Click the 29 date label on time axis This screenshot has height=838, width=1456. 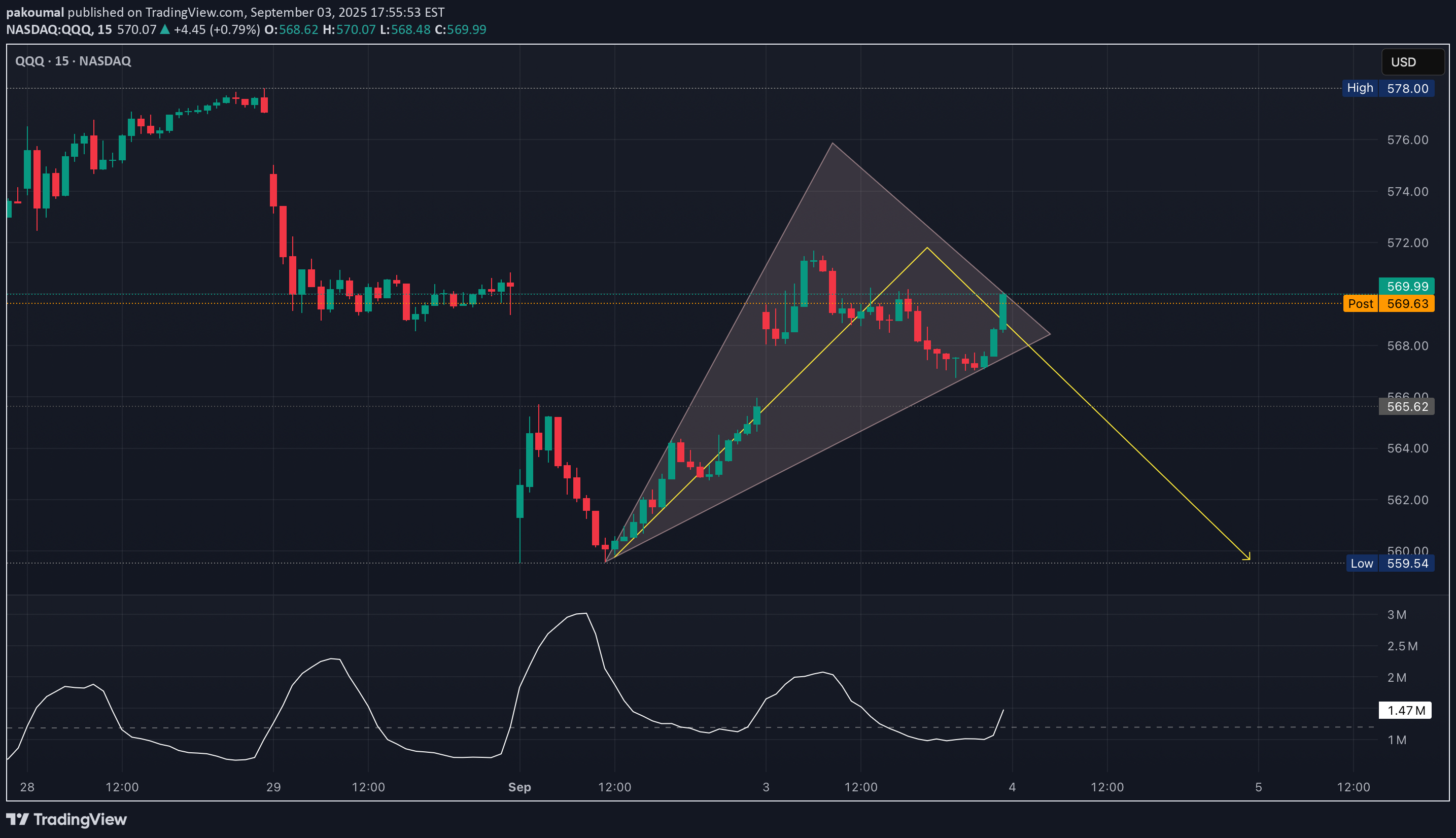273,787
